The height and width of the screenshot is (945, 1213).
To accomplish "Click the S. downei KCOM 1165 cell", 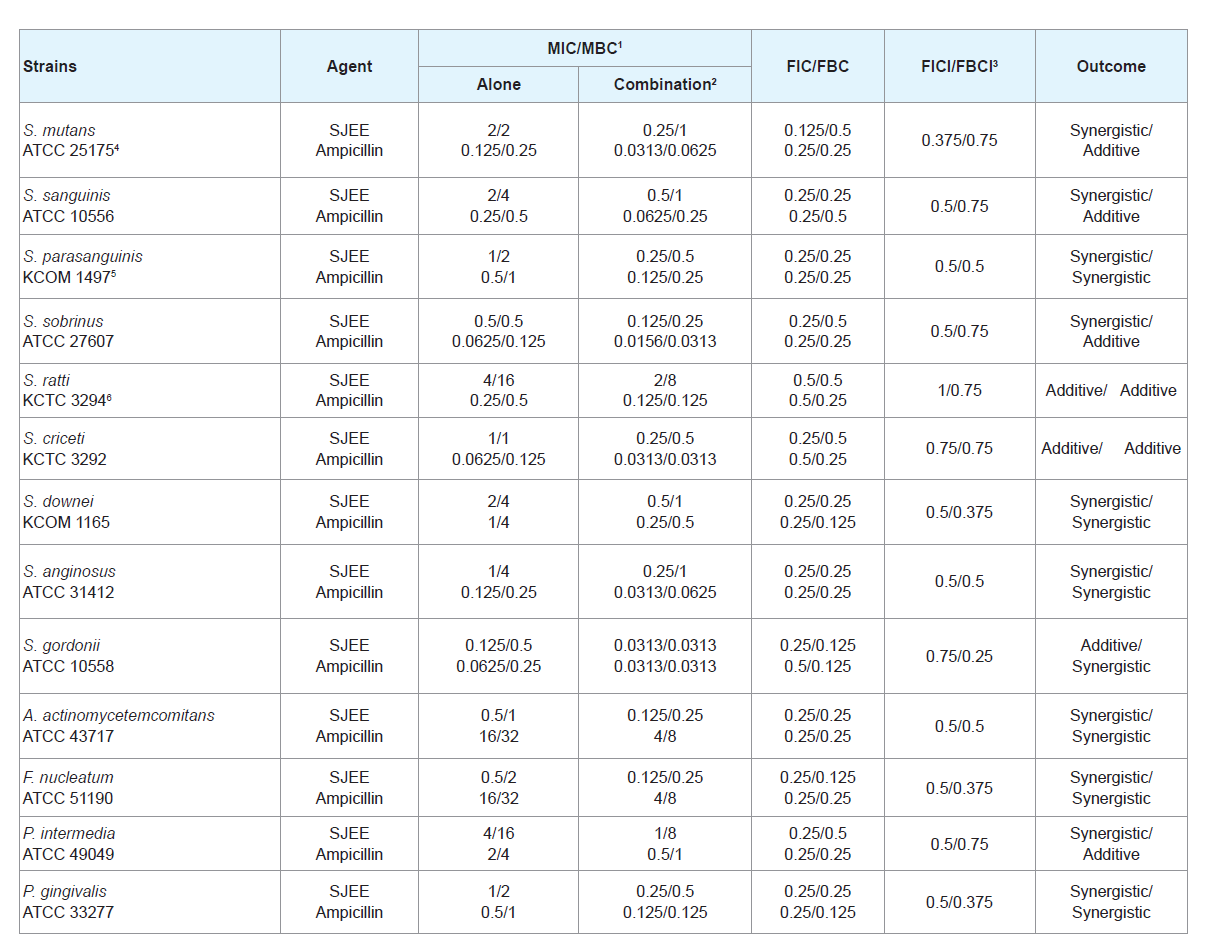I will coord(150,512).
